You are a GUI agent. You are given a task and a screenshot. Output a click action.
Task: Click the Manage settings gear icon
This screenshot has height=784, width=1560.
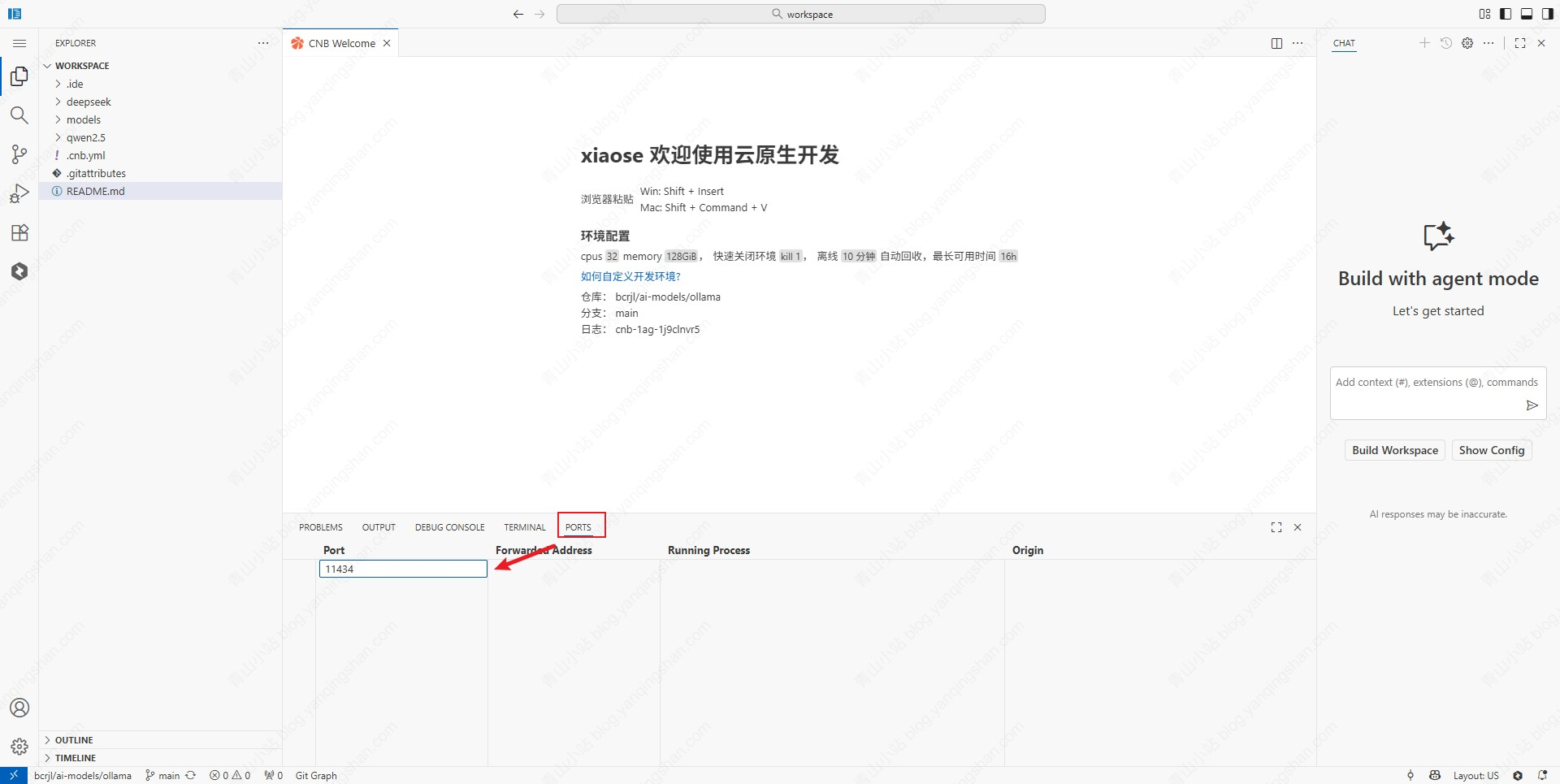pyautogui.click(x=19, y=746)
